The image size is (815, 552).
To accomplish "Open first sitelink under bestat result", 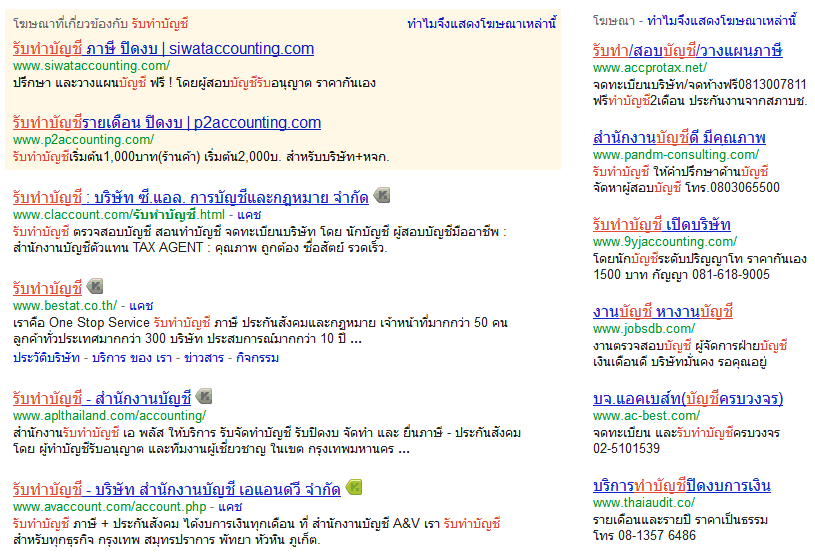I will point(46,358).
